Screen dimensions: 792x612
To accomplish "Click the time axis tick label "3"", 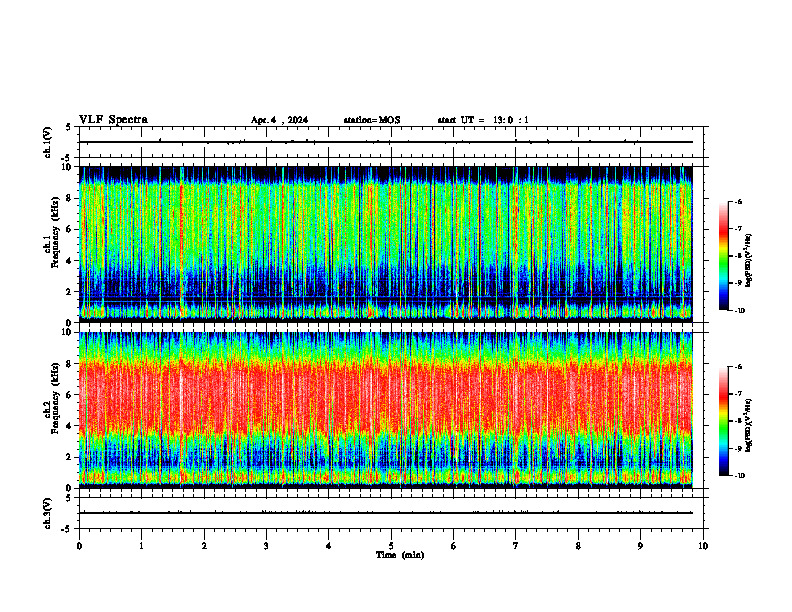I will (266, 546).
